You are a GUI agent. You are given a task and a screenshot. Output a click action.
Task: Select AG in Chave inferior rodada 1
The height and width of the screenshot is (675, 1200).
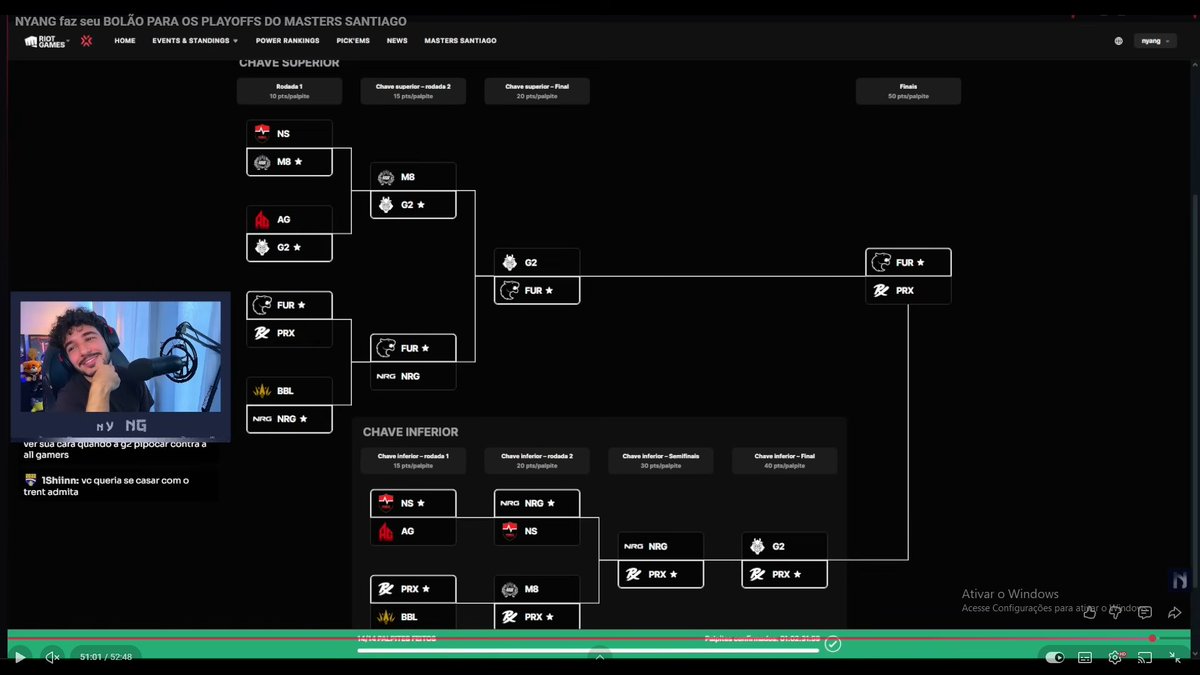click(x=413, y=531)
